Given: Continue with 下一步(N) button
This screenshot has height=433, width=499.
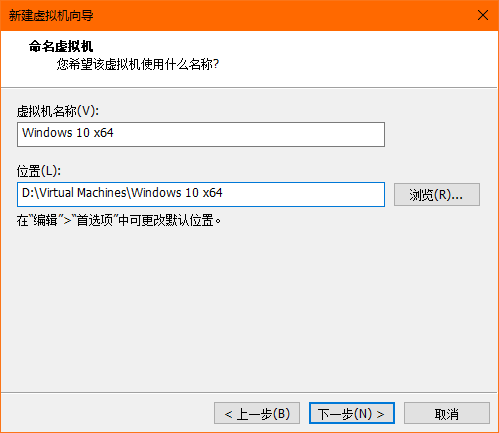Looking at the screenshot, I should [352, 413].
